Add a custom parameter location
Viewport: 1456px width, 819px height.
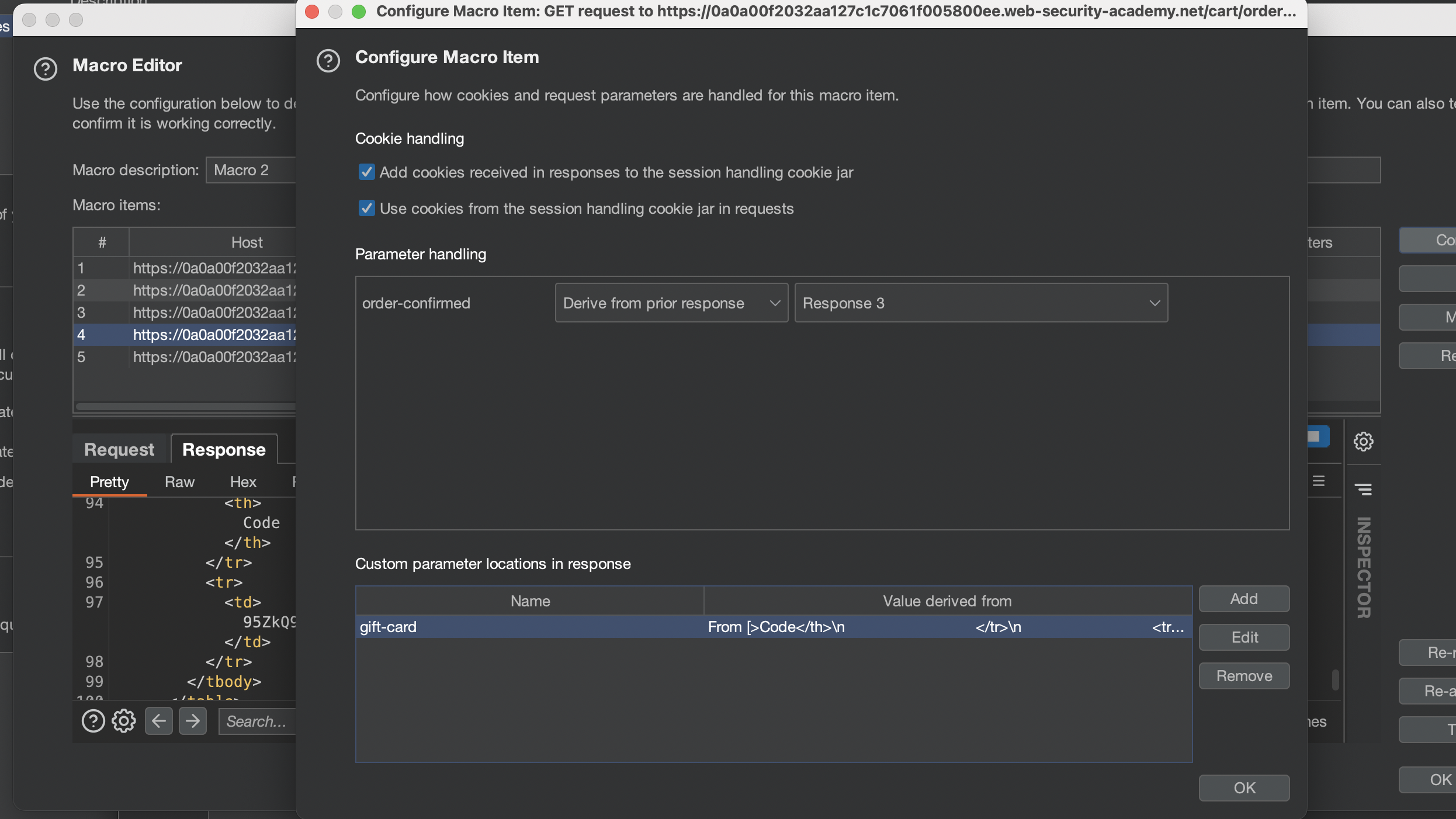[x=1243, y=599]
